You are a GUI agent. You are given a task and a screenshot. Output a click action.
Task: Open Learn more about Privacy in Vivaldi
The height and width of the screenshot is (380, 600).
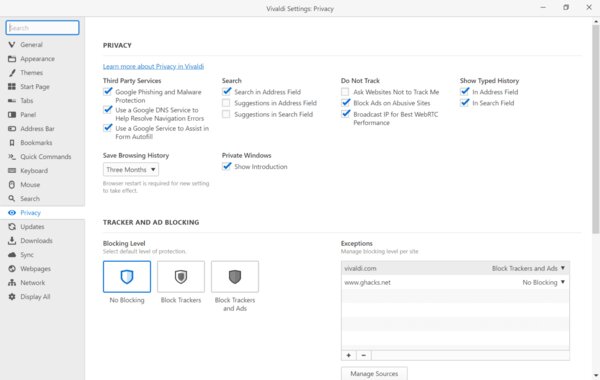coord(153,67)
